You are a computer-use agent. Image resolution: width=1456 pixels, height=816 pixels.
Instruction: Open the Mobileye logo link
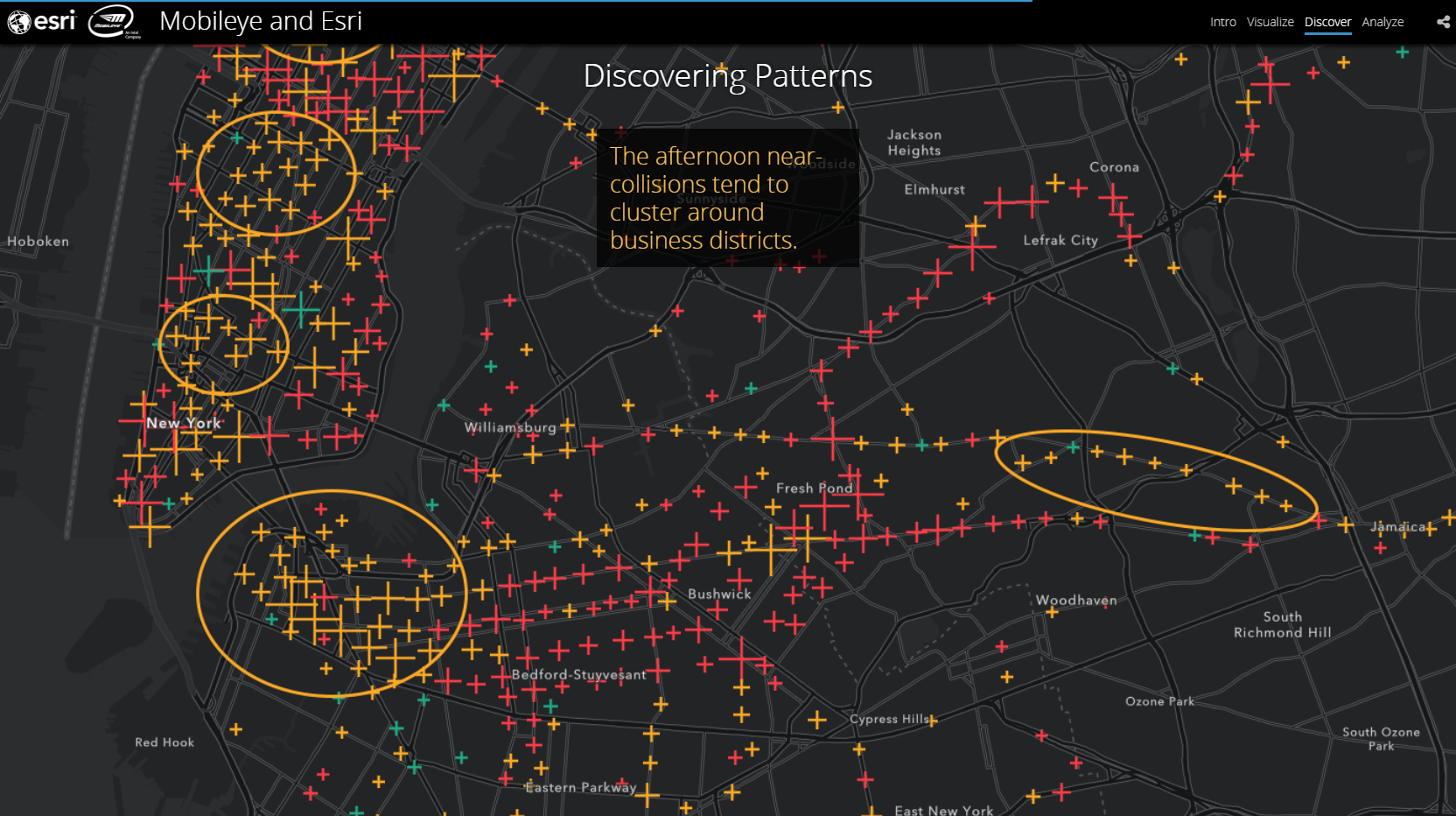tap(113, 21)
